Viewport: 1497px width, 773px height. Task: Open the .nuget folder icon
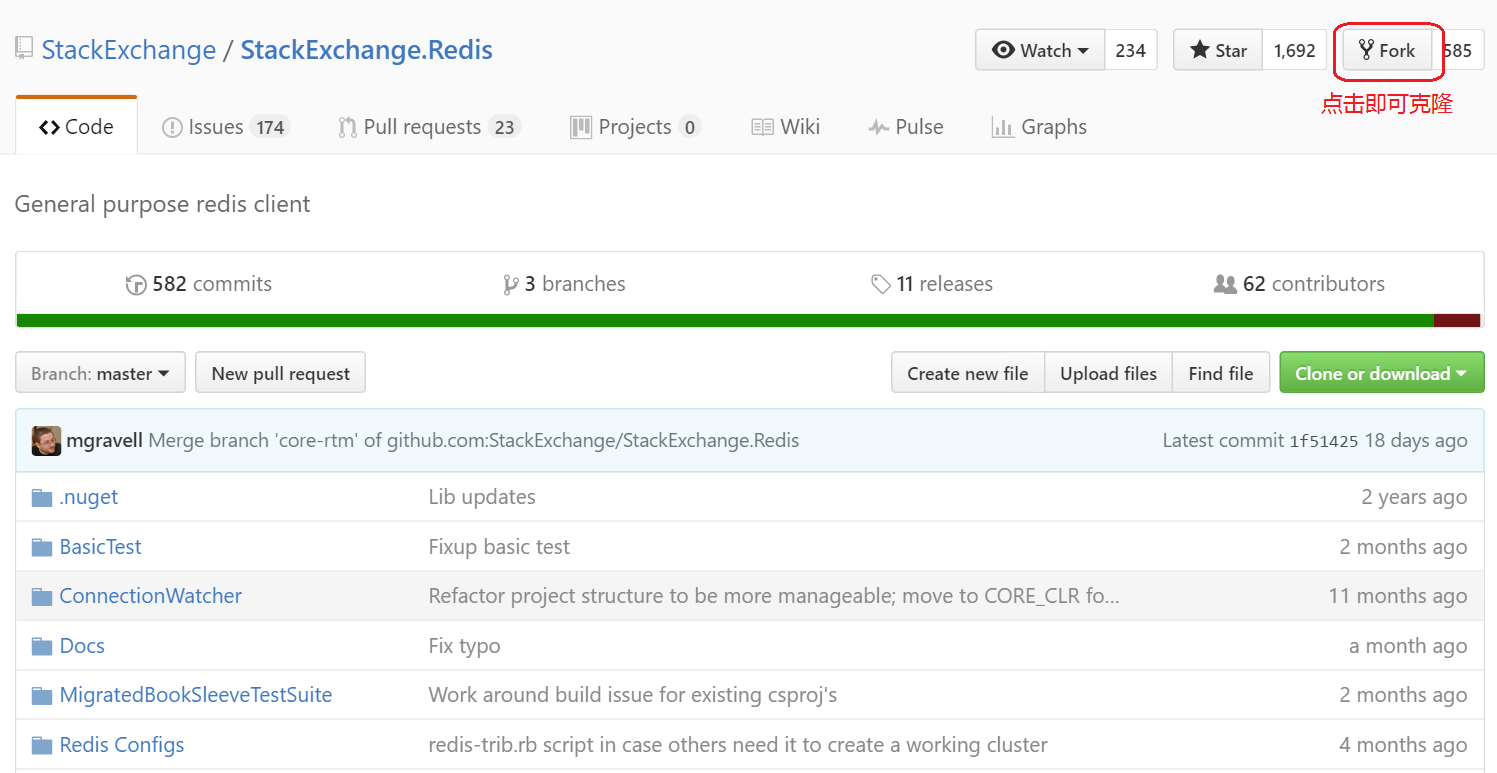[41, 497]
